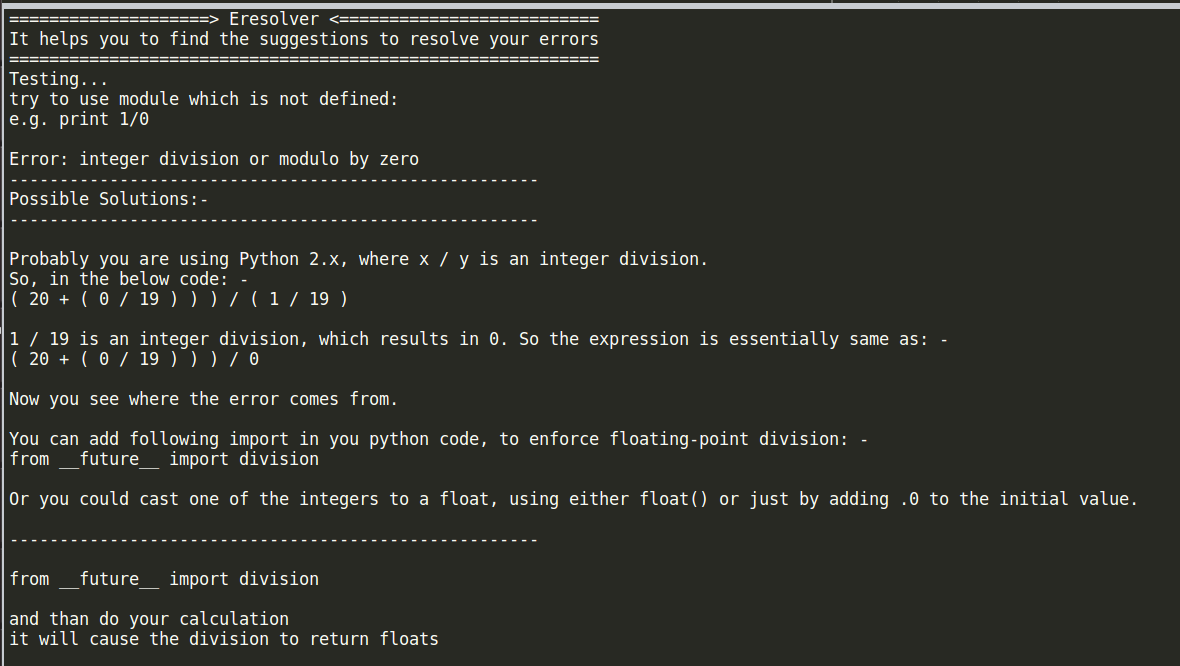Image resolution: width=1180 pixels, height=666 pixels.
Task: Click the 'Probably you are using Python 2.x' line
Action: click(x=358, y=259)
